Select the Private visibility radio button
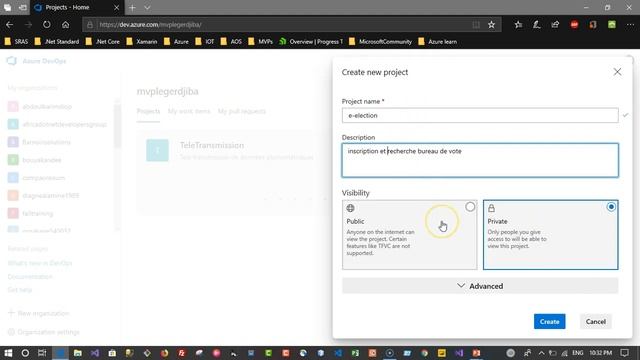Image resolution: width=640 pixels, height=360 pixels. tap(611, 207)
